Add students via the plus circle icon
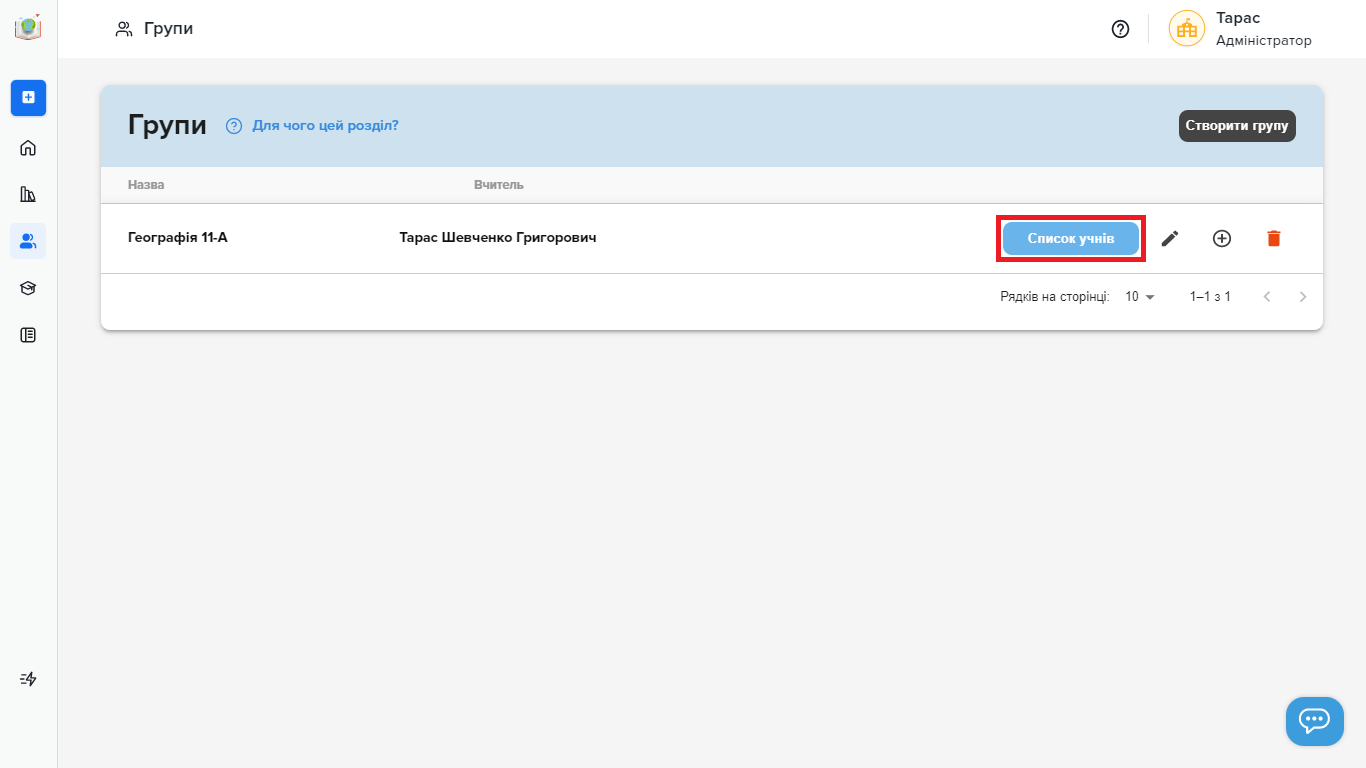Screen dimensions: 1366x768 [x=1222, y=238]
